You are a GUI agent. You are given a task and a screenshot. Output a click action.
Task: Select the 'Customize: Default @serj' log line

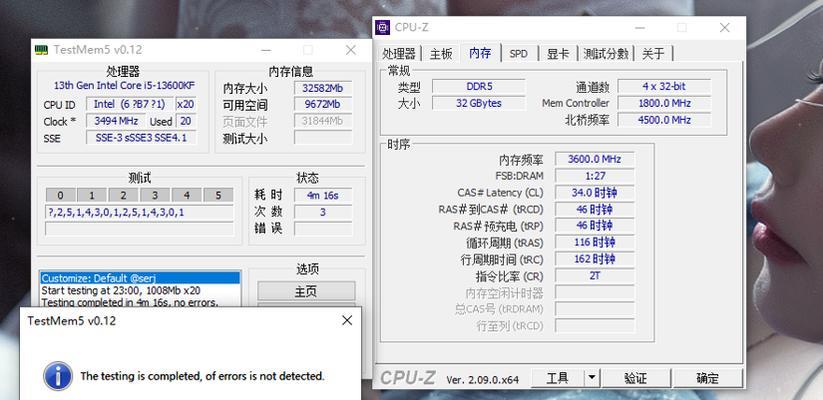140,278
